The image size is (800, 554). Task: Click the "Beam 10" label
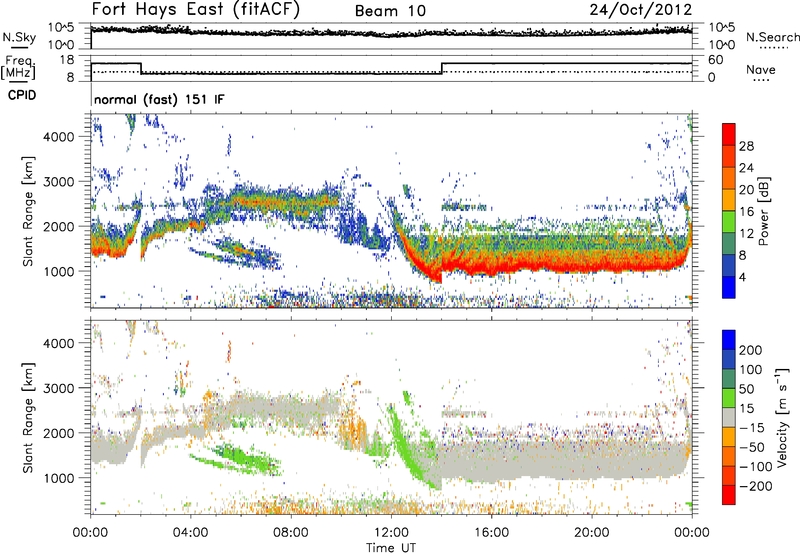point(390,11)
